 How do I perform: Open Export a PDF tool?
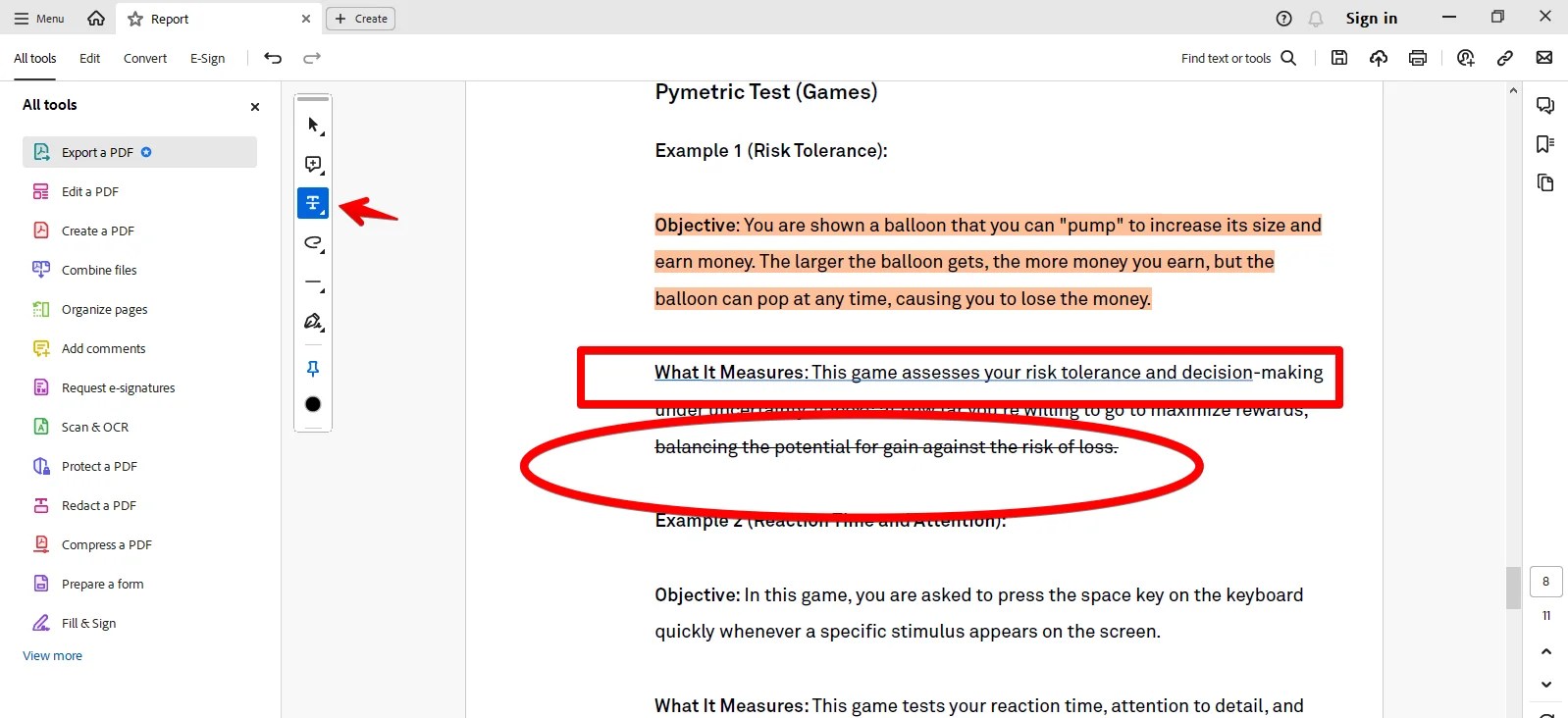139,152
